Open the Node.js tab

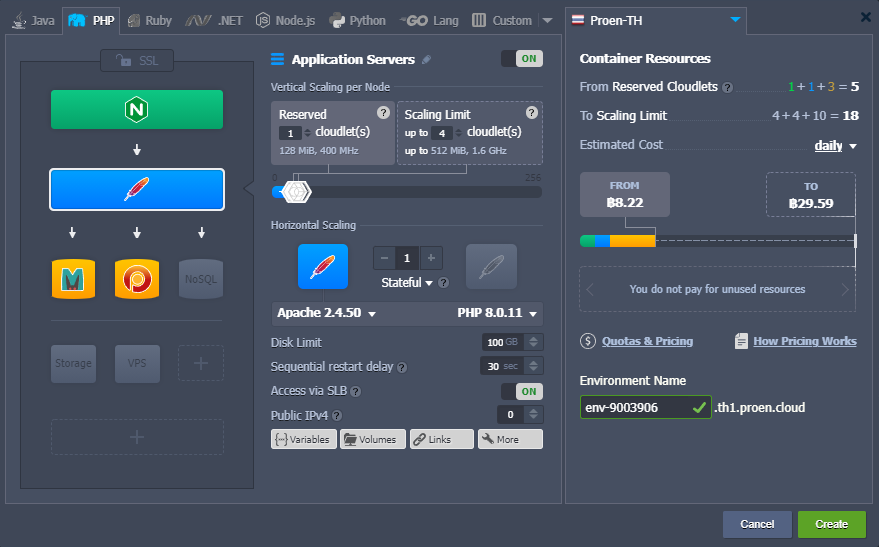(x=285, y=21)
